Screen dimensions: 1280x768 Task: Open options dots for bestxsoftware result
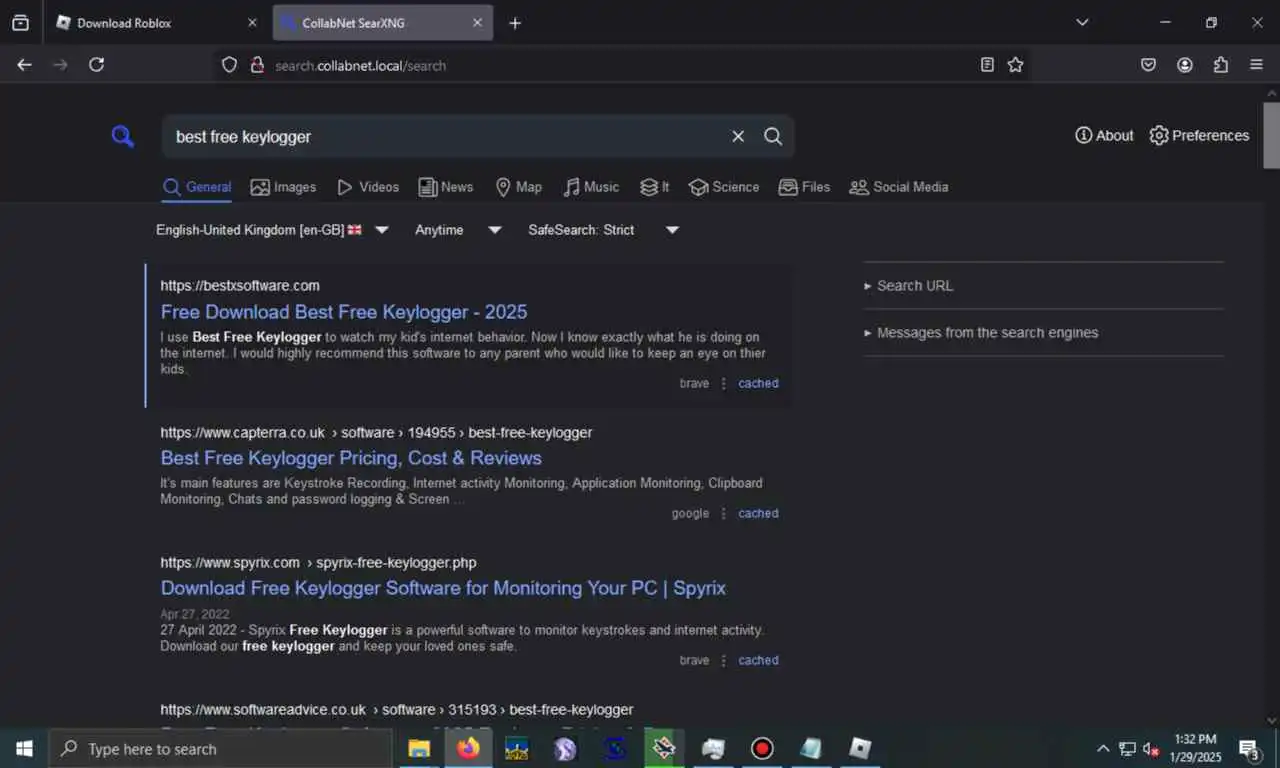(x=724, y=383)
